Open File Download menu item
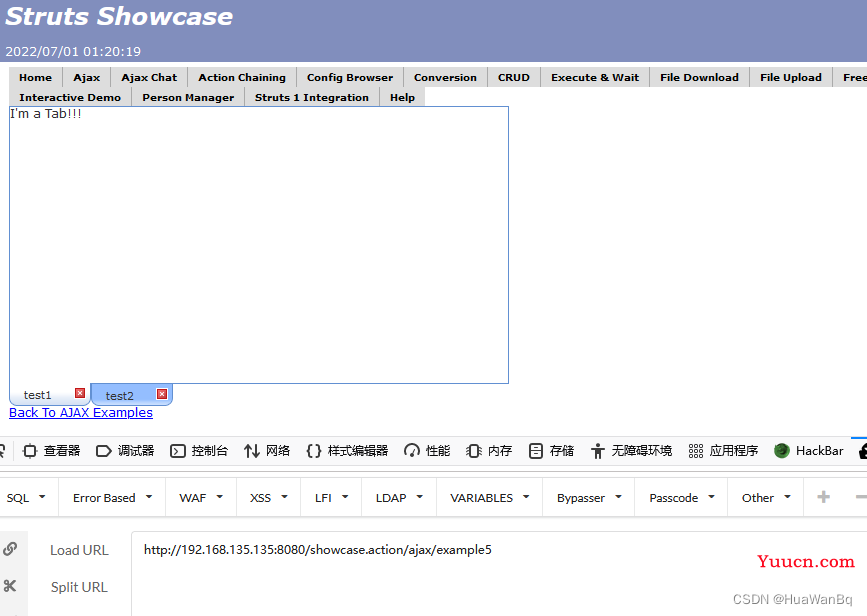Screen dimensions: 867x616 click(x=699, y=77)
